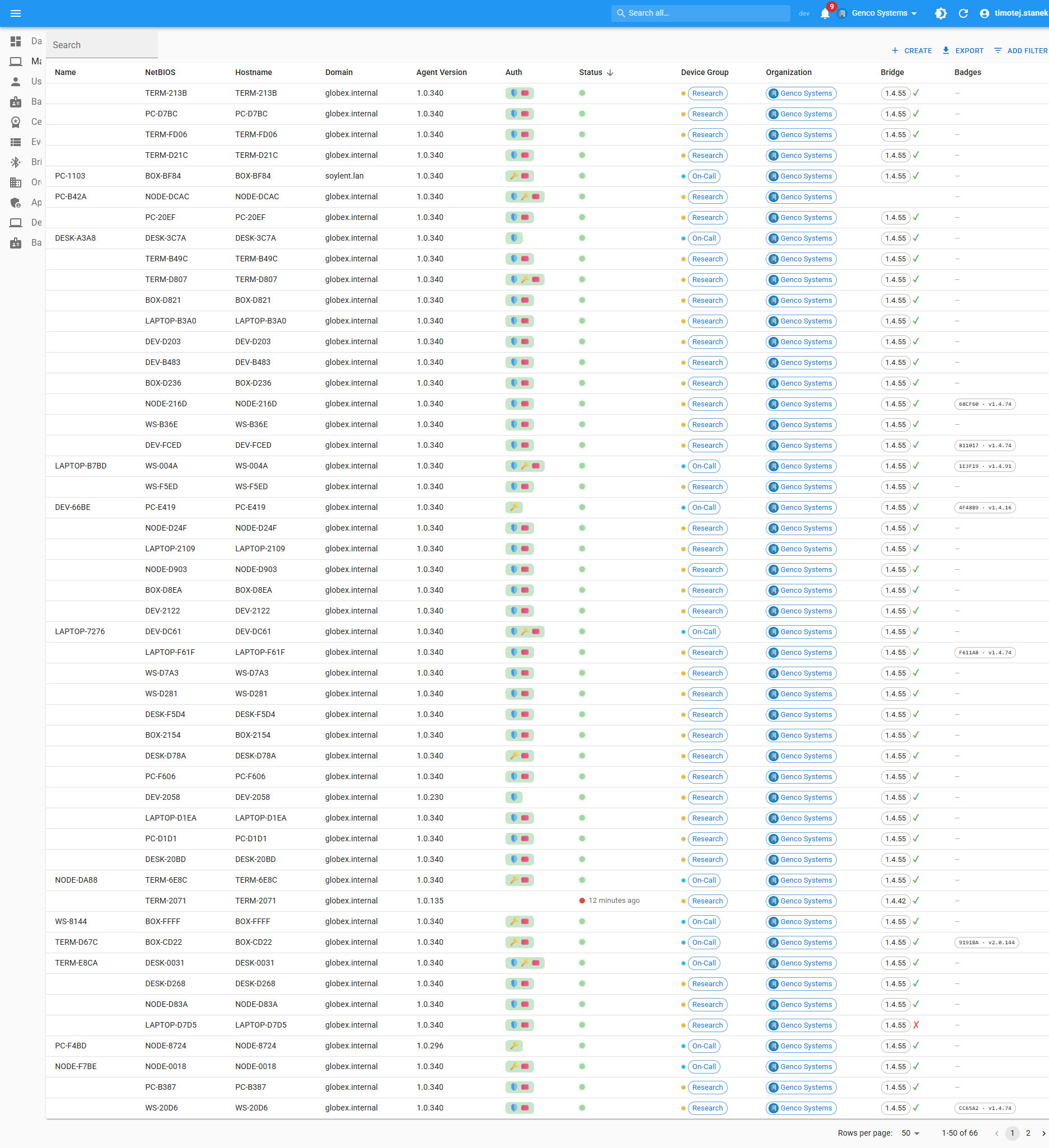Image resolution: width=1049 pixels, height=1148 pixels.
Task: Open the Events sidebar list icon
Action: click(16, 142)
